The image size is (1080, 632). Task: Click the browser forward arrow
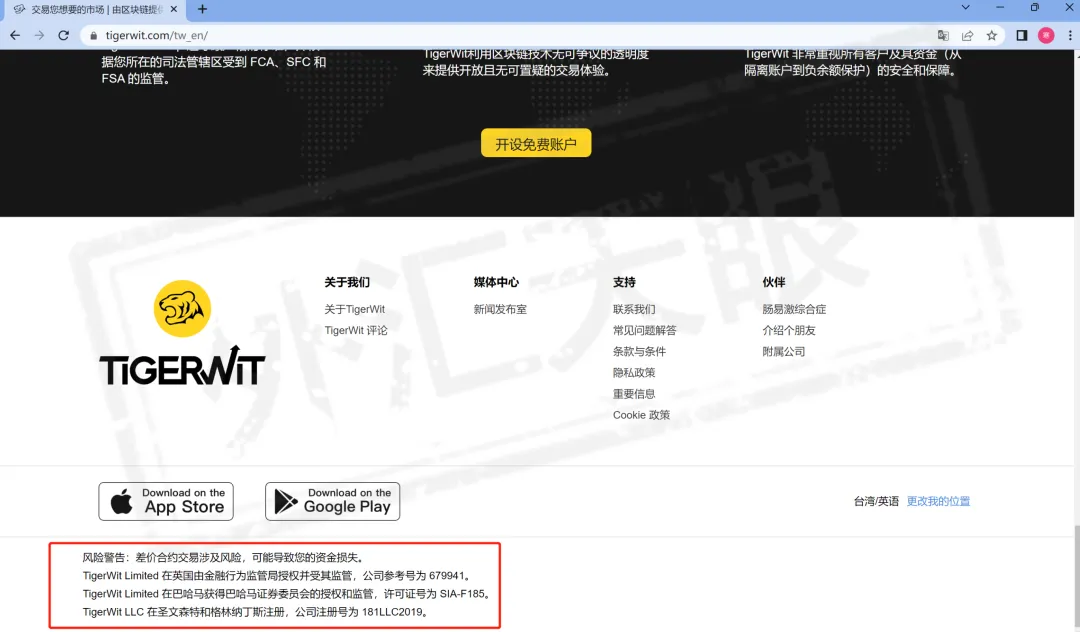(39, 35)
